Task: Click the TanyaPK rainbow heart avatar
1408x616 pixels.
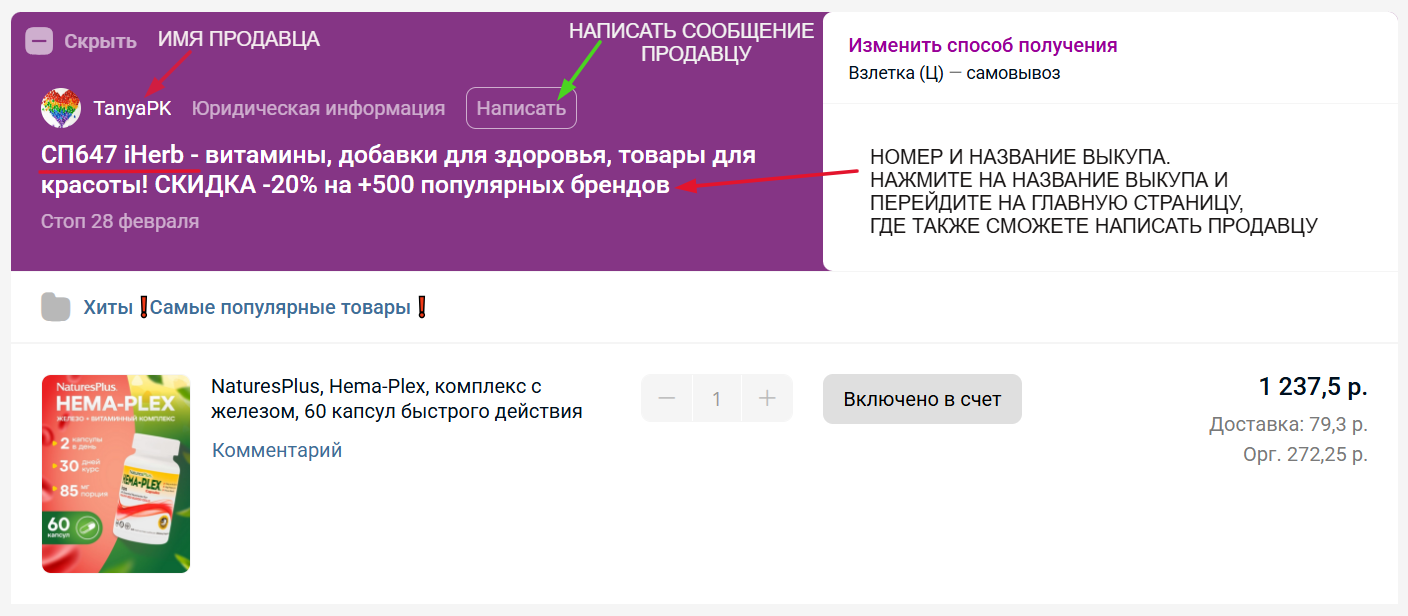Action: 60,108
